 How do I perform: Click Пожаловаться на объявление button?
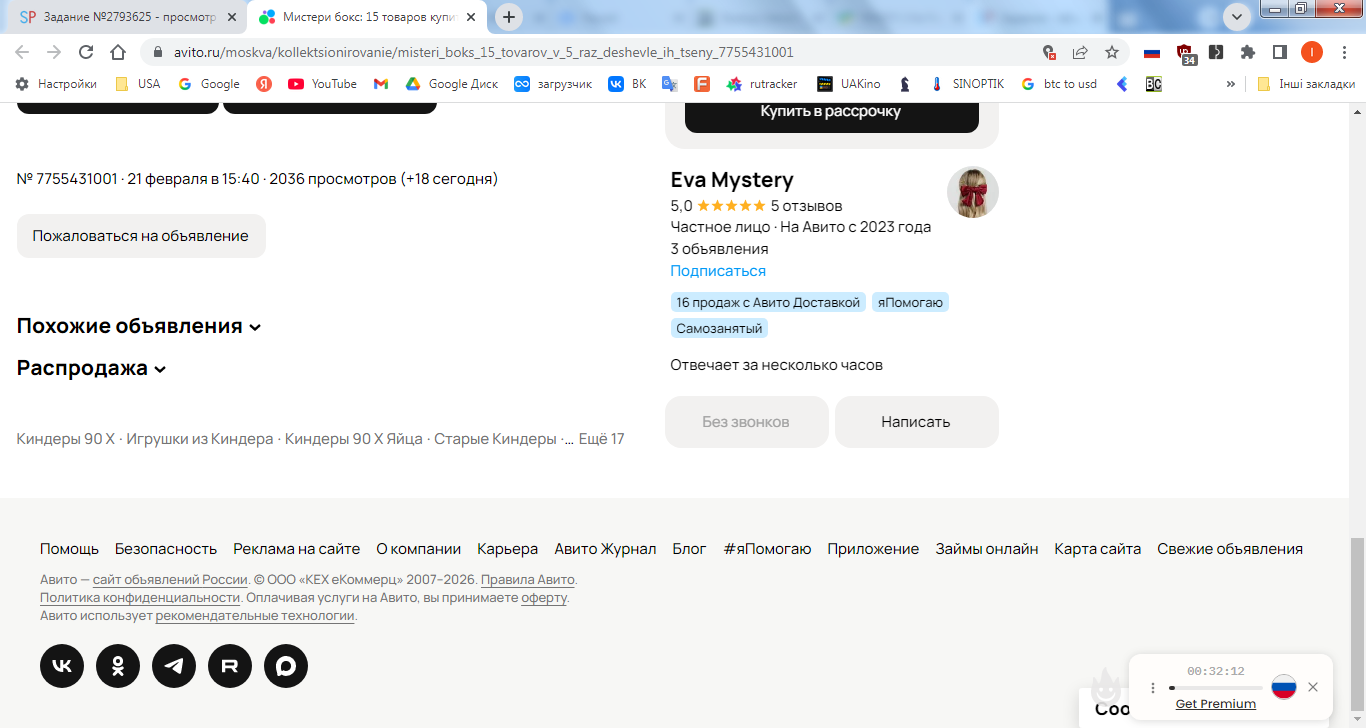[x=141, y=236]
